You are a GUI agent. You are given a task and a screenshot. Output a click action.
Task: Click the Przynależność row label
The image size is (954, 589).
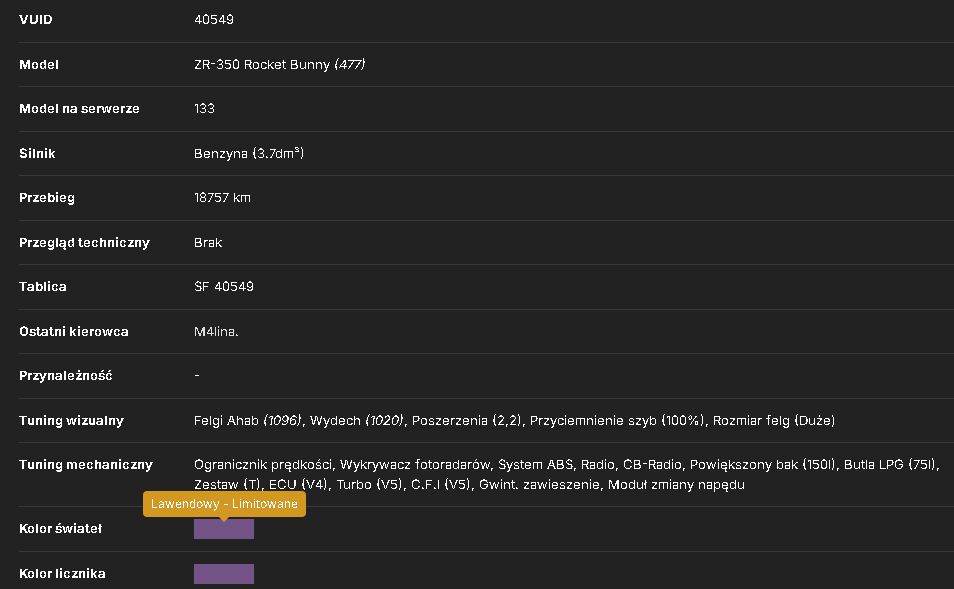point(66,376)
